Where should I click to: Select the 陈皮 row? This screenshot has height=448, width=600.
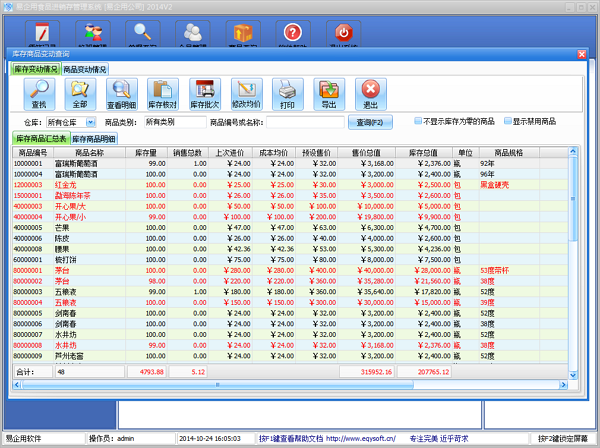[x=290, y=238]
